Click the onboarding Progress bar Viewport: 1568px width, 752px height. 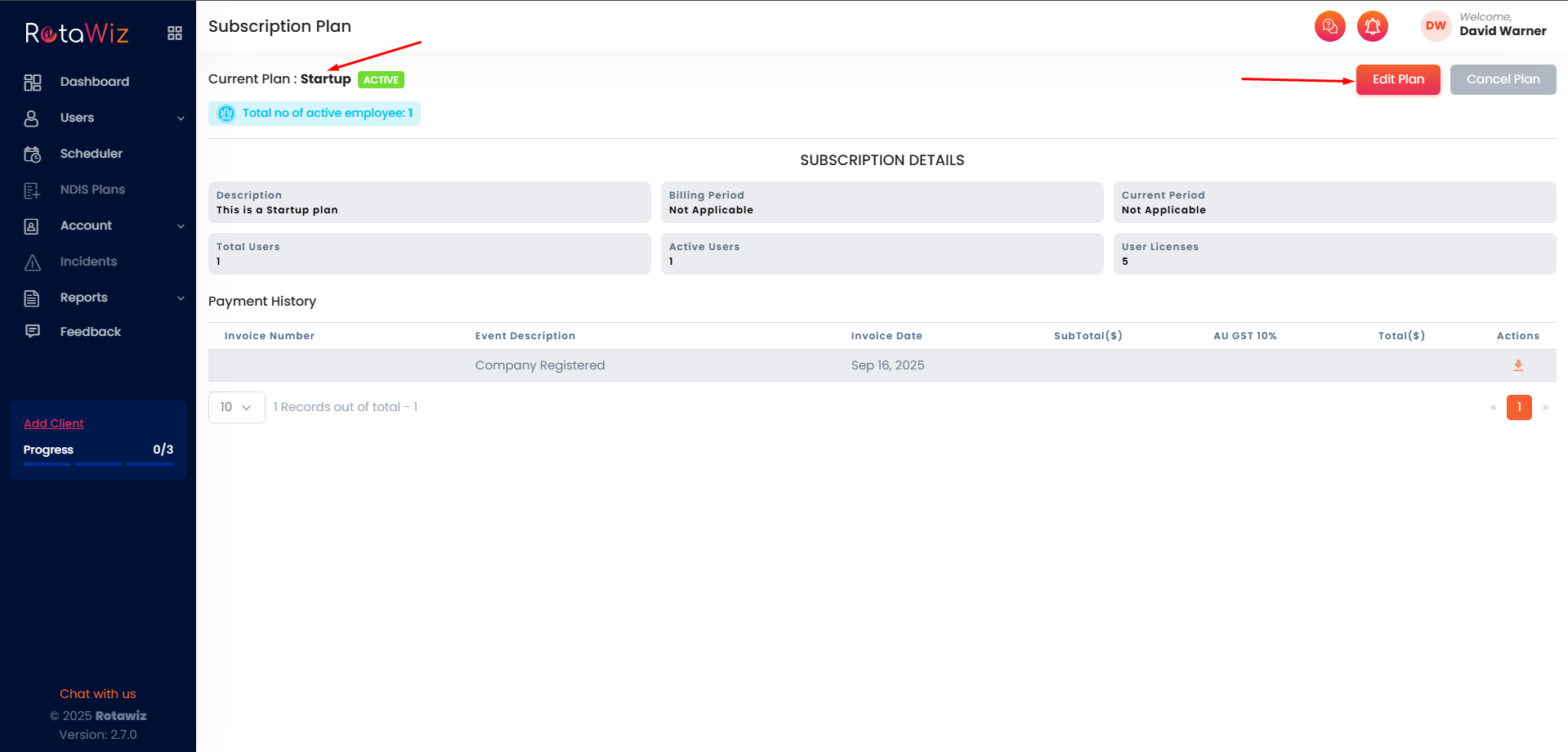click(98, 463)
